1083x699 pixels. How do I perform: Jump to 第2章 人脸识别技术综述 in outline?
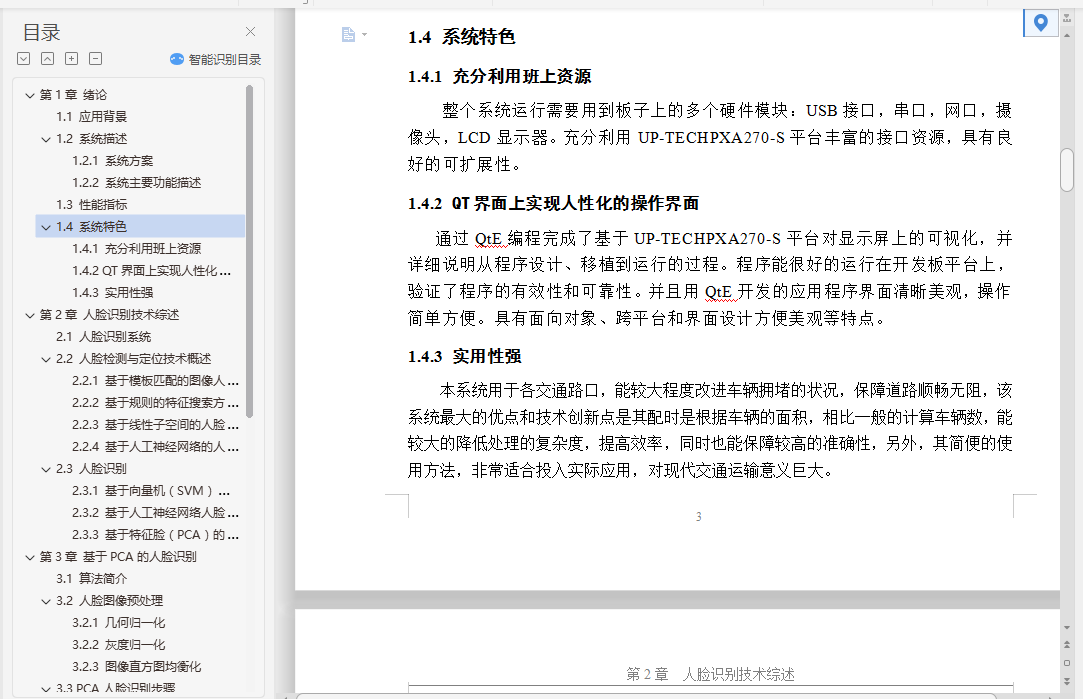[109, 315]
